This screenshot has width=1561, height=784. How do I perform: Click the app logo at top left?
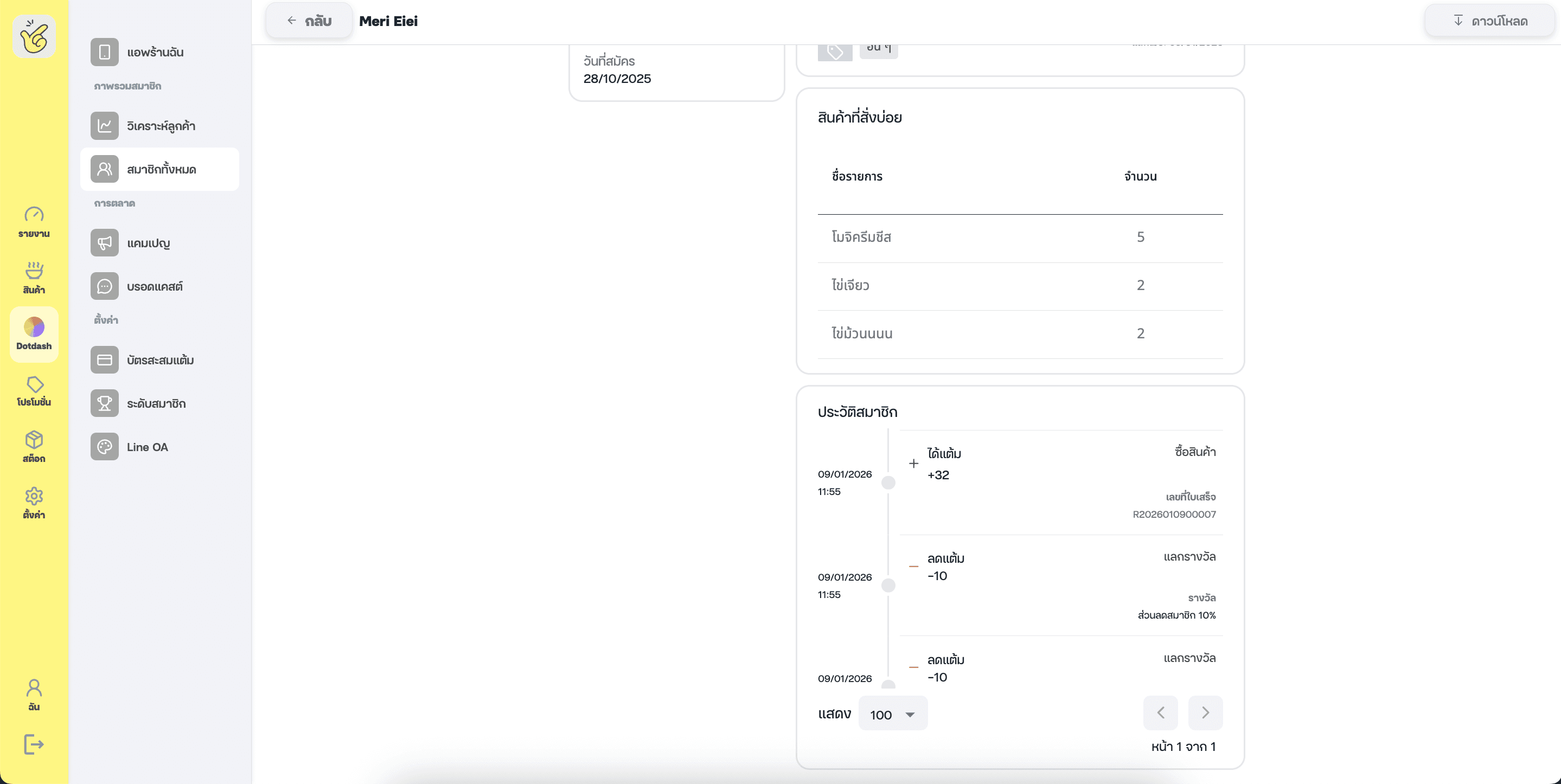point(34,37)
